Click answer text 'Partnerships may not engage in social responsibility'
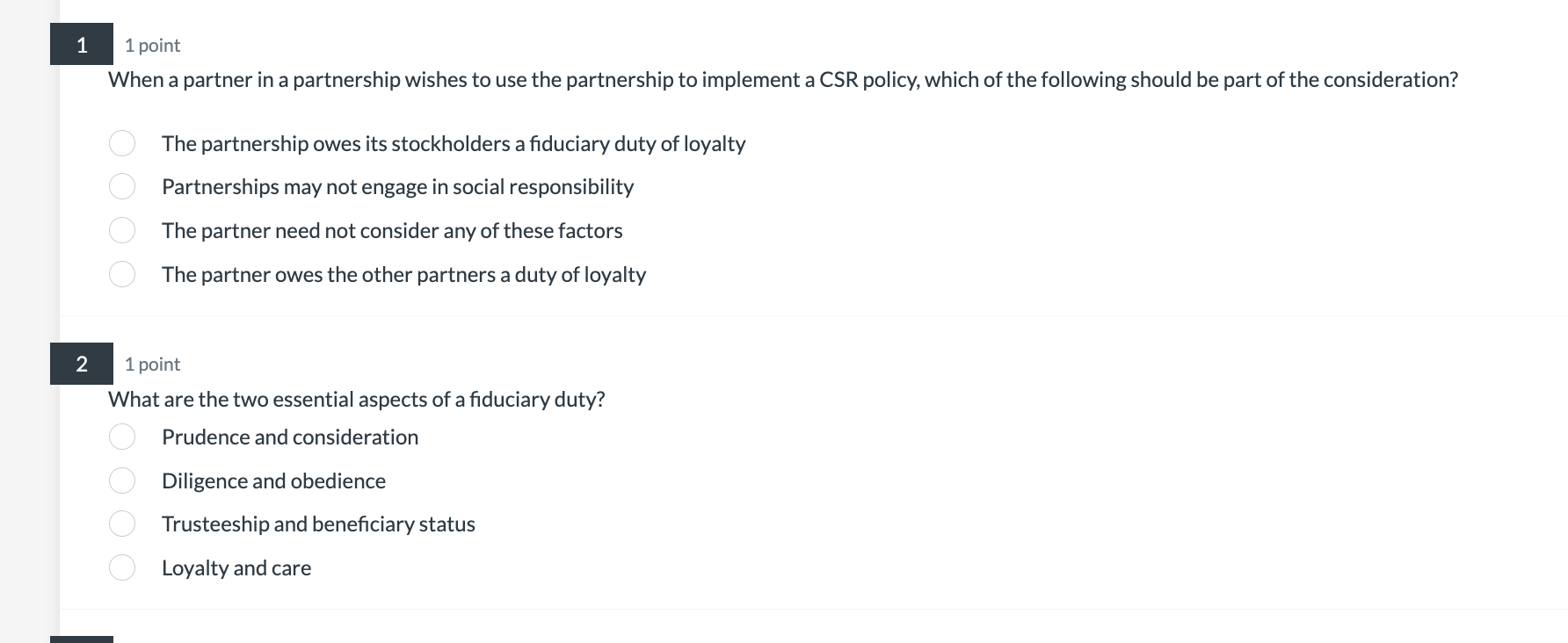The image size is (1568, 643). click(x=397, y=187)
